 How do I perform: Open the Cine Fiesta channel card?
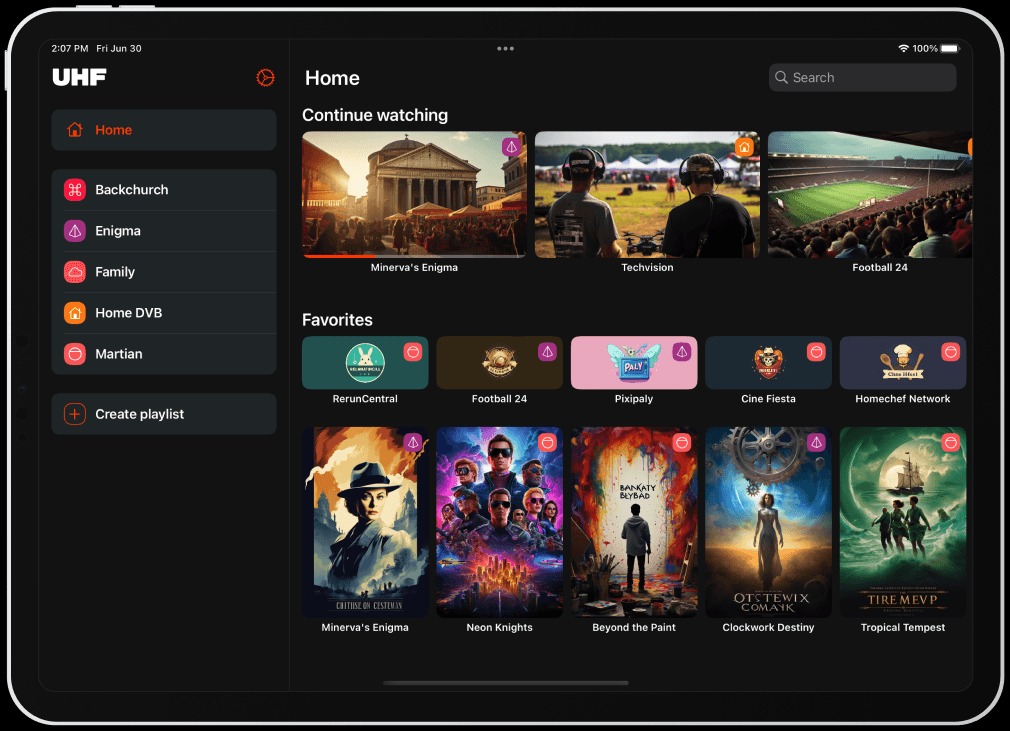[768, 363]
